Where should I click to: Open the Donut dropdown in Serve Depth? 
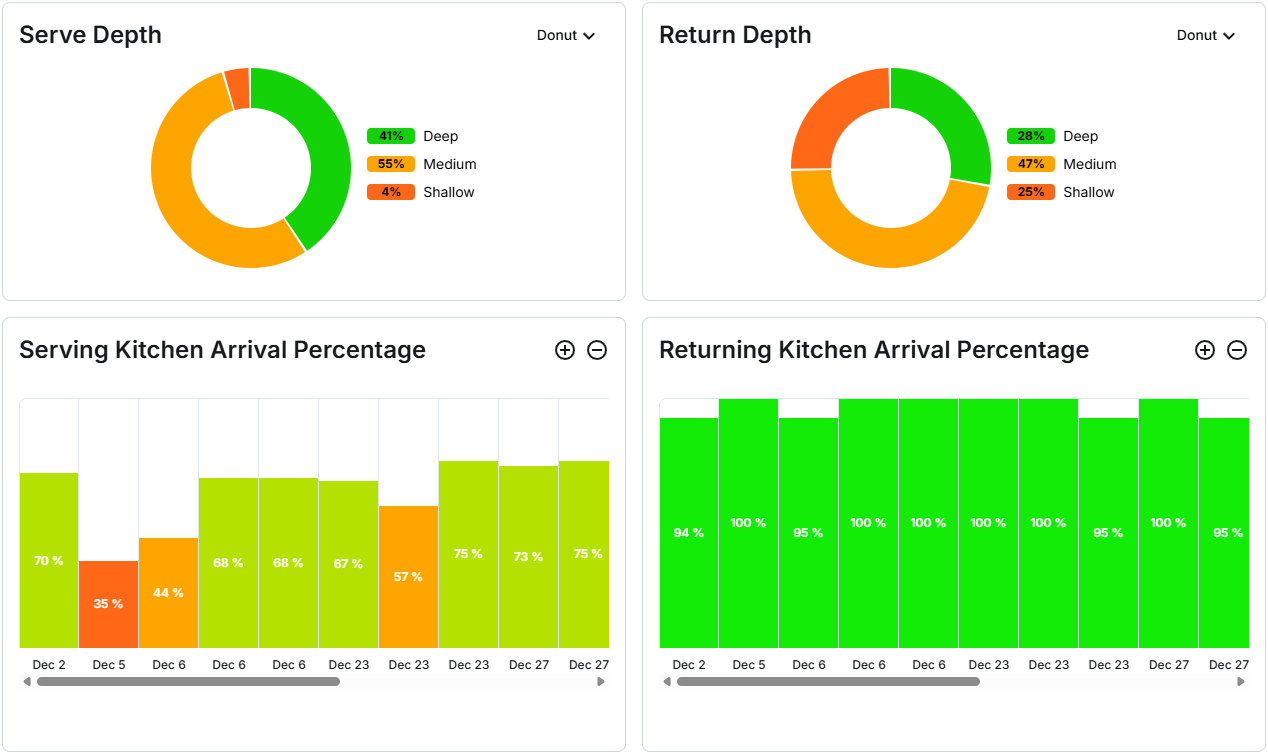click(x=566, y=35)
